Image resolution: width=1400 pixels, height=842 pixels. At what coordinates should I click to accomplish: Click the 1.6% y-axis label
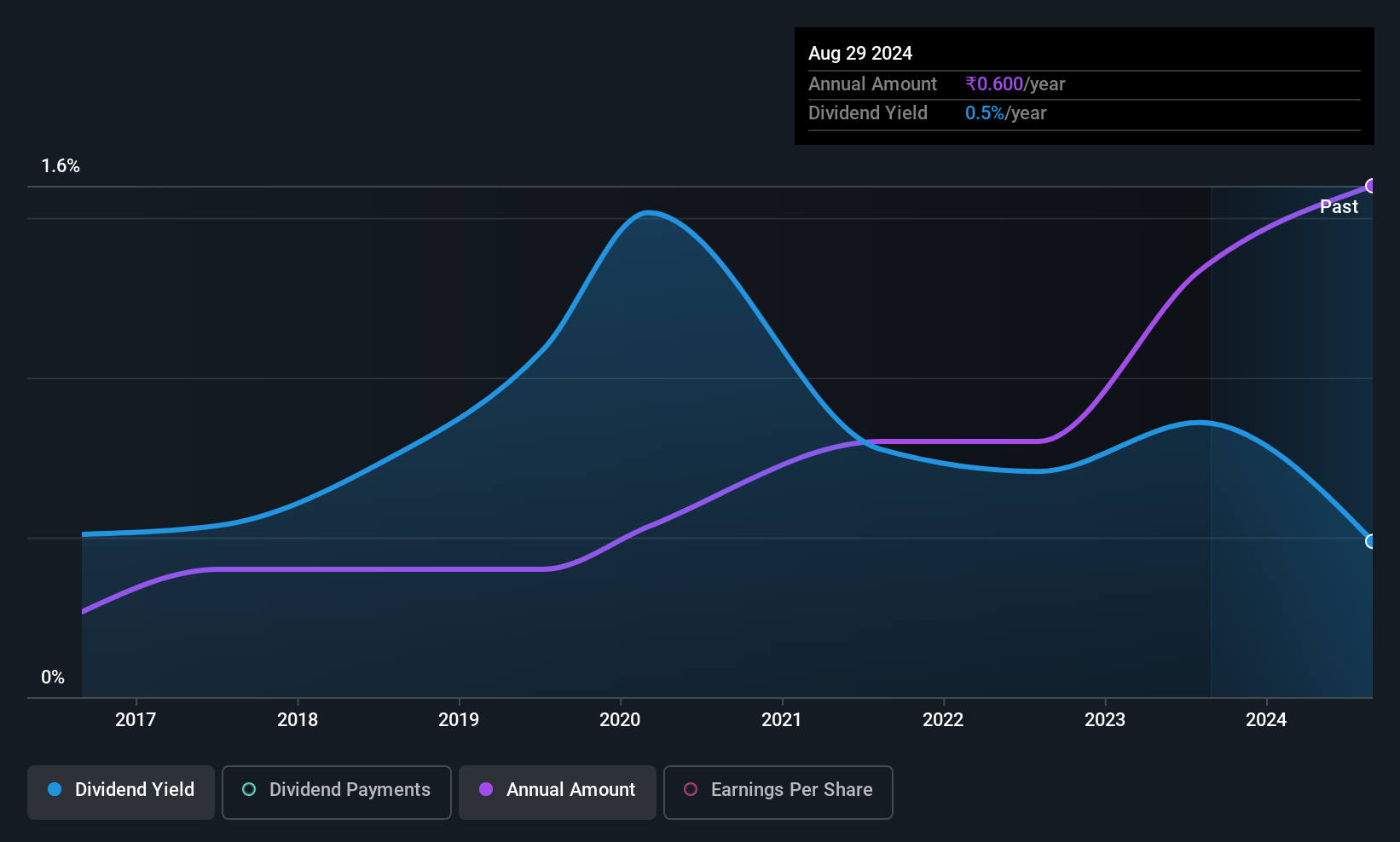61,166
